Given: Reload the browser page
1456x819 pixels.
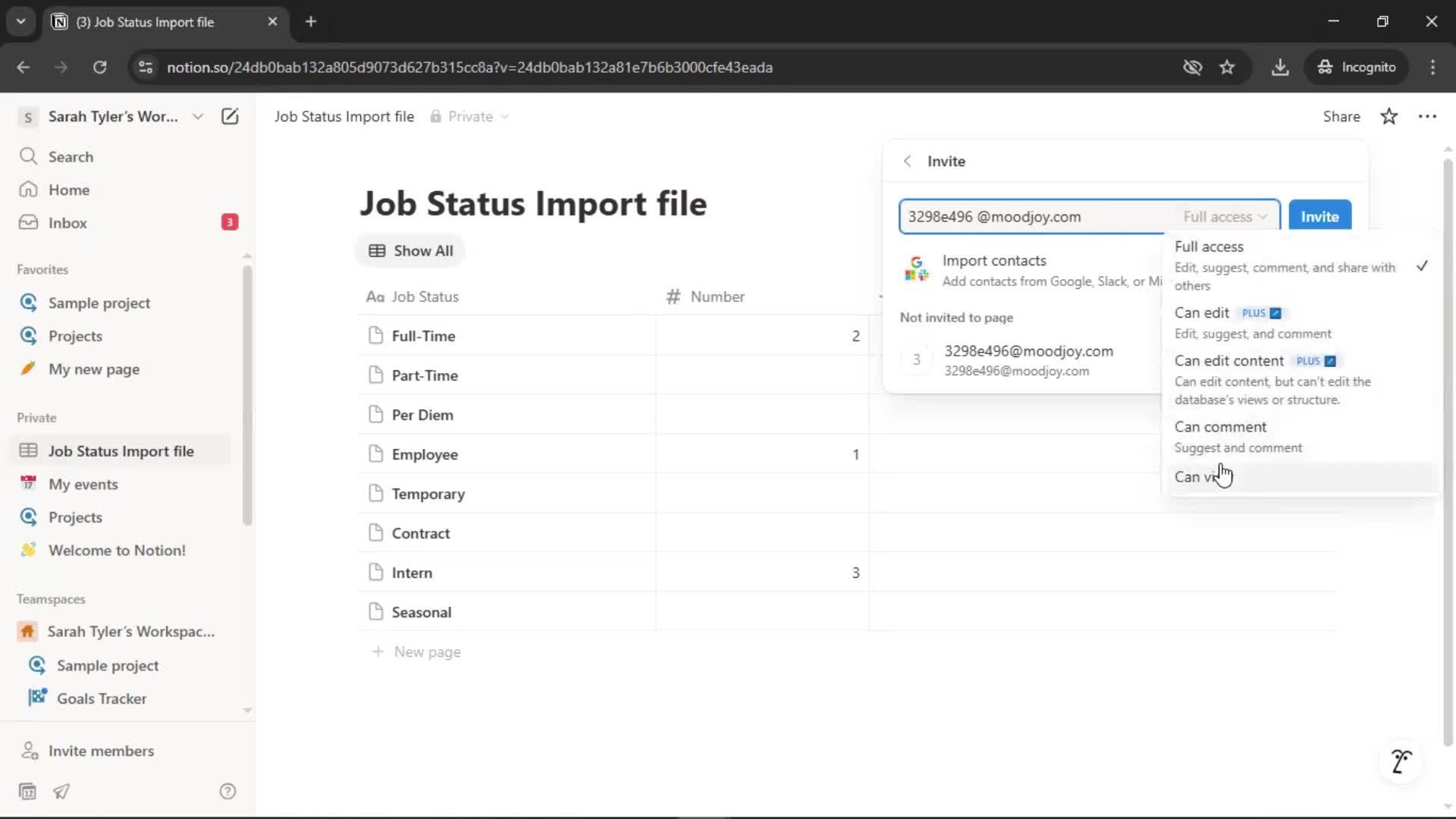Looking at the screenshot, I should tap(99, 67).
